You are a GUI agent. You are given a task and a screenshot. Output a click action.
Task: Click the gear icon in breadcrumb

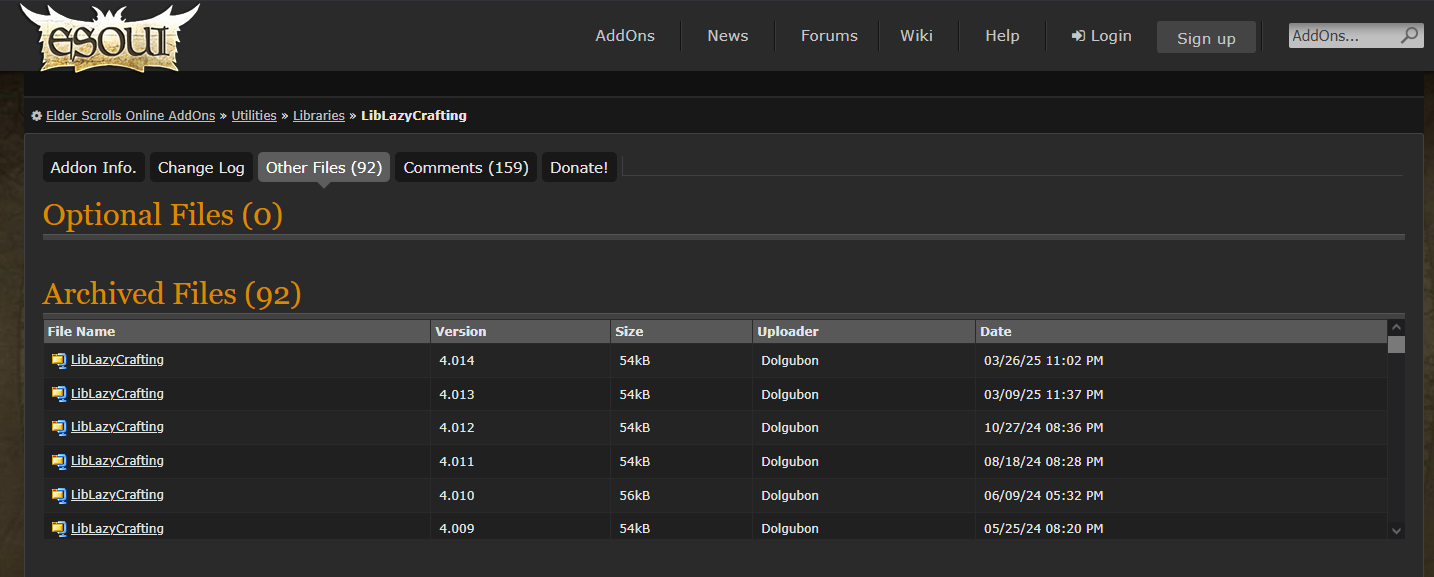pos(37,116)
